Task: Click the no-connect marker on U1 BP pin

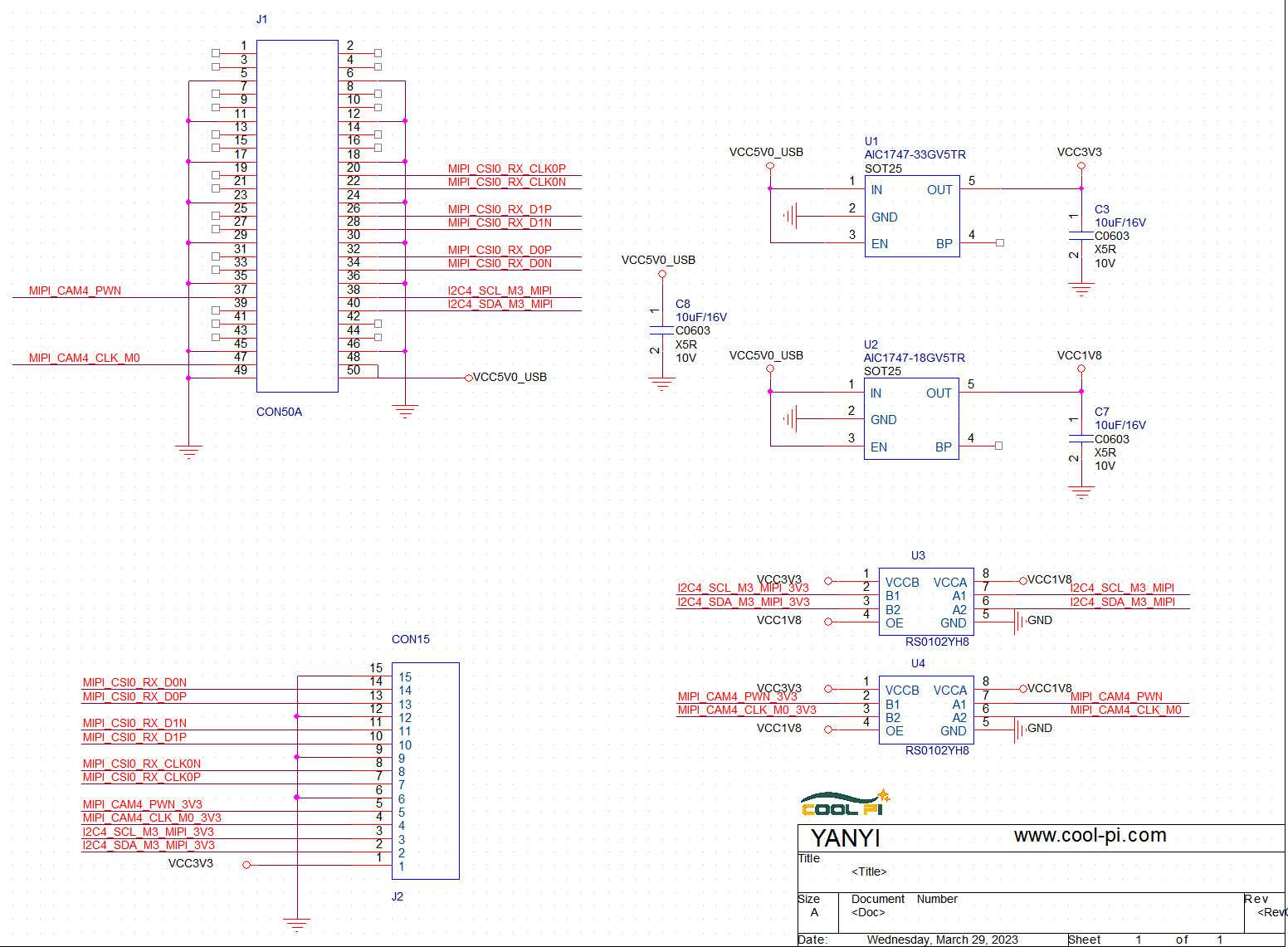Action: (x=1000, y=242)
